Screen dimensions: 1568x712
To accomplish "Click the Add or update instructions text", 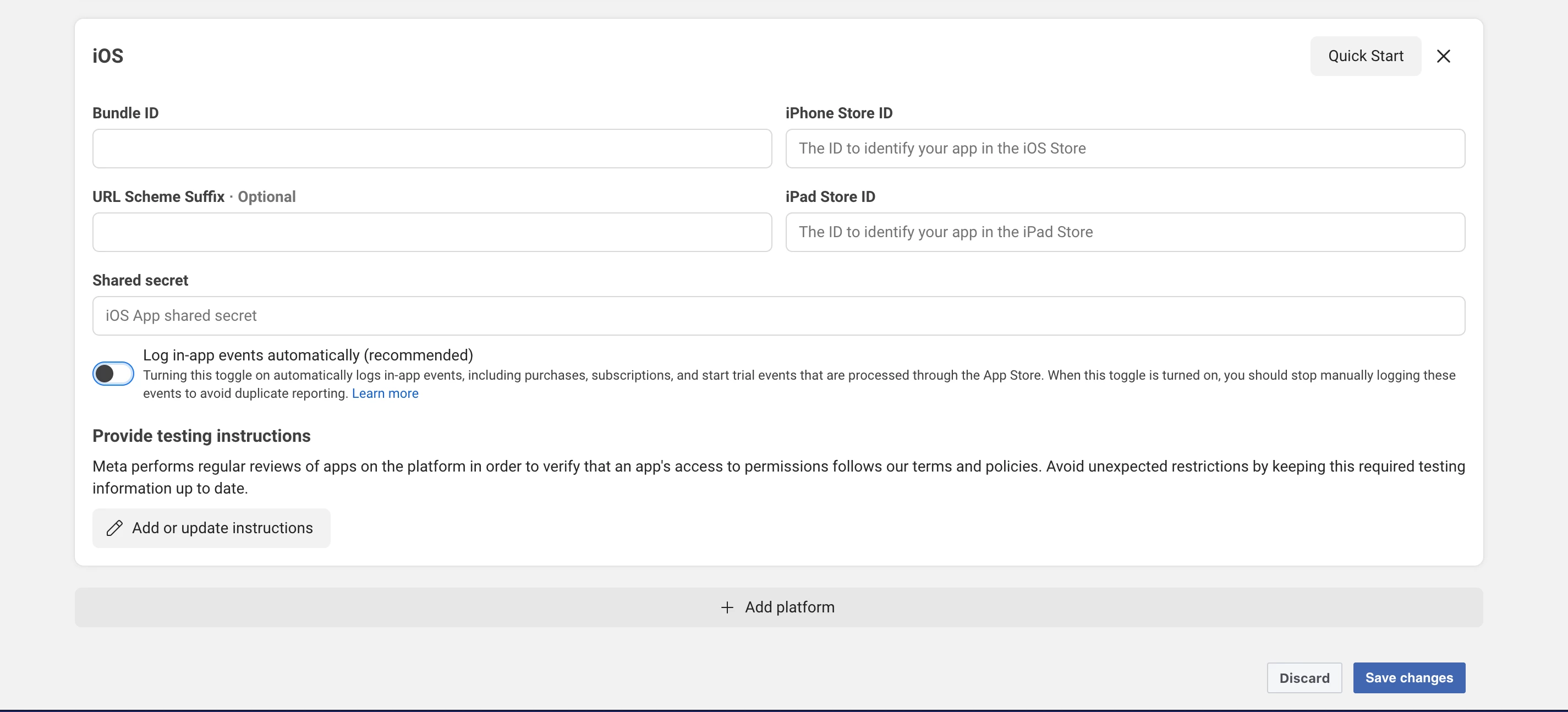I will pyautogui.click(x=222, y=528).
